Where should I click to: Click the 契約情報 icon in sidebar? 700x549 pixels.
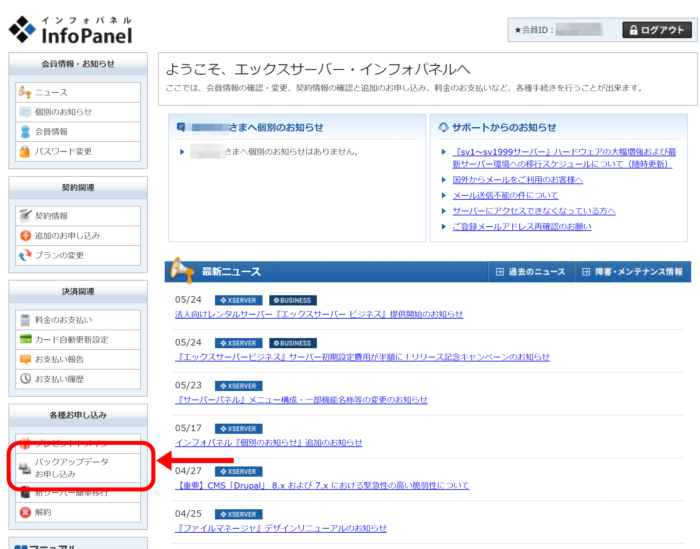click(x=26, y=215)
